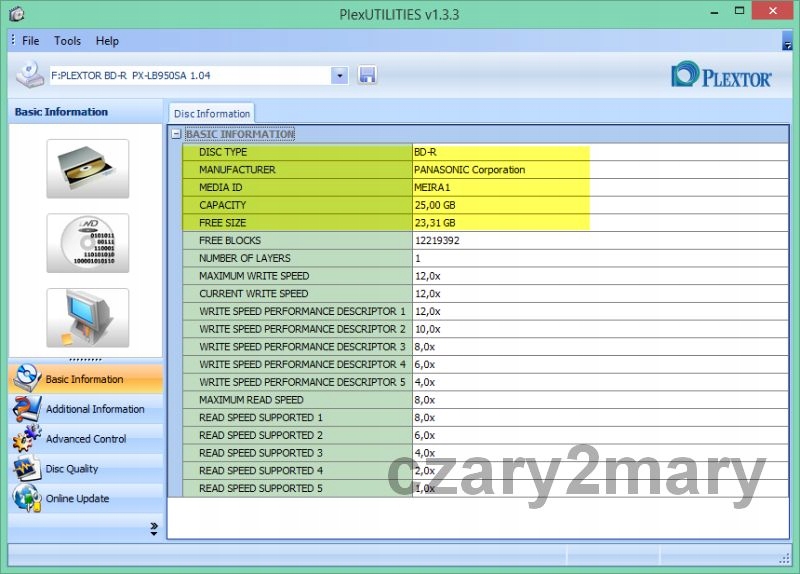800x574 pixels.
Task: Select the NUMBER OF LAYERS row
Action: click(485, 258)
